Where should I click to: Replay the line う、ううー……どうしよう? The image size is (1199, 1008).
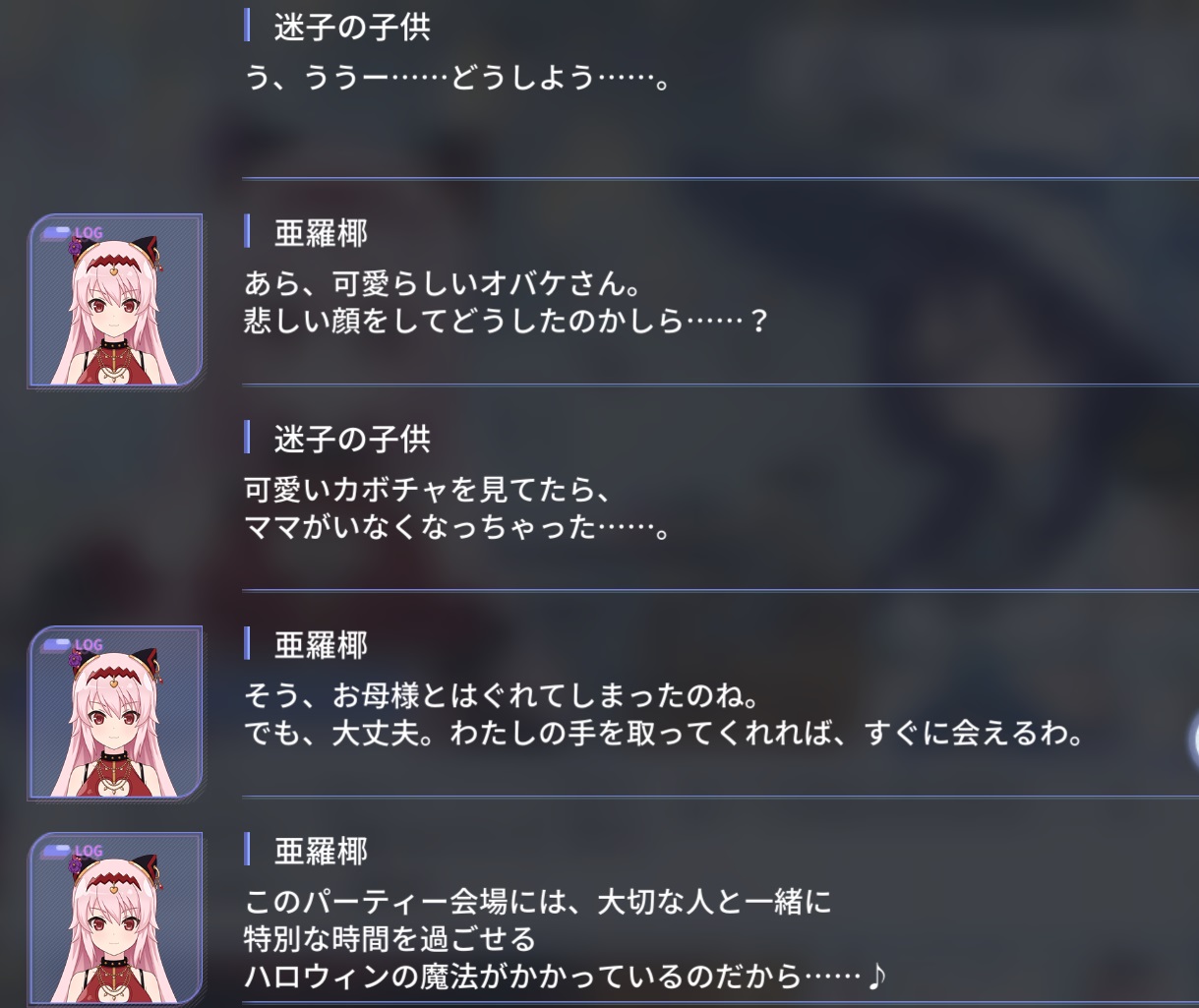[x=457, y=77]
